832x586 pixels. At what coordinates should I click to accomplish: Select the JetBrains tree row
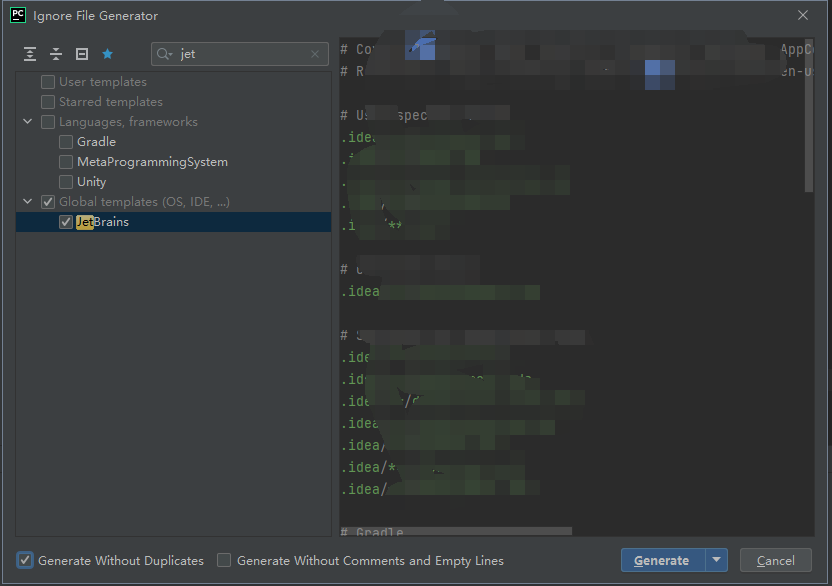174,222
